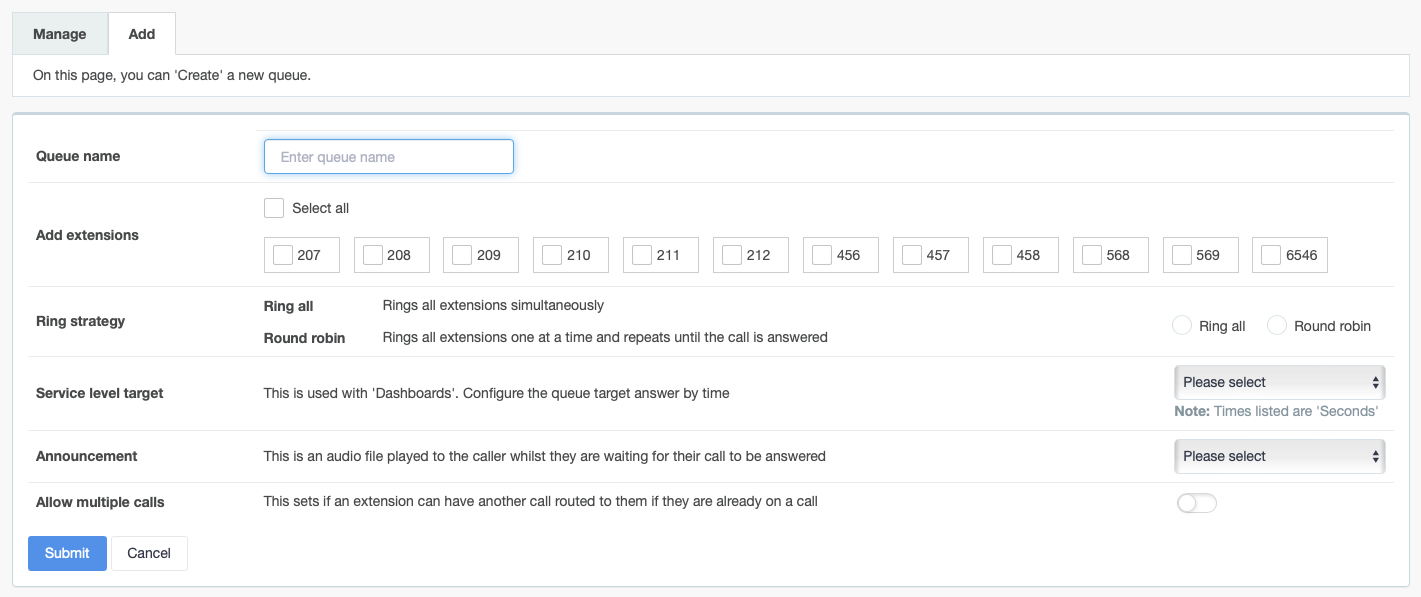This screenshot has width=1421, height=597.
Task: Tick the extension 207 checkbox
Action: coord(283,255)
